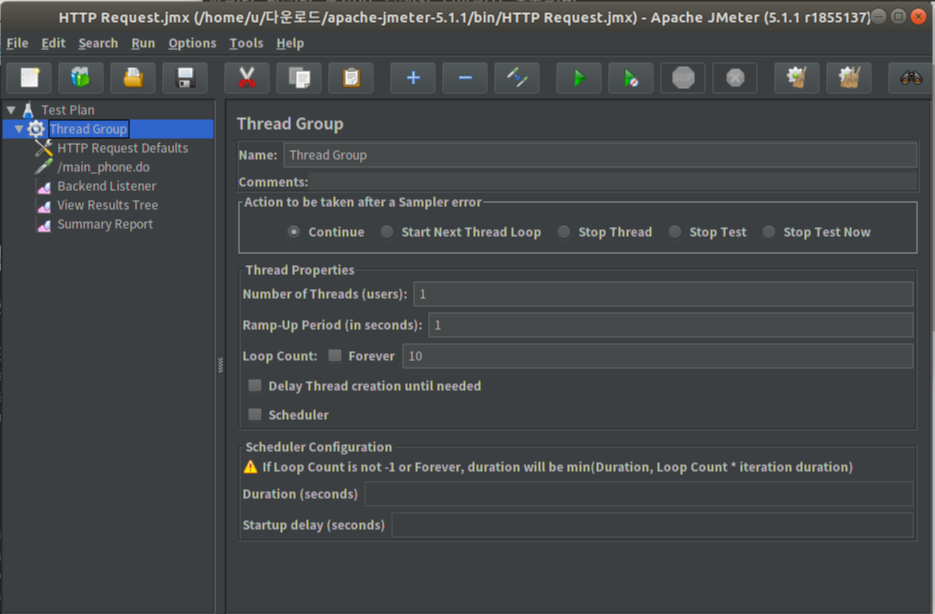Click the Open file folder icon
Viewport: 935px width, 614px height.
133,78
